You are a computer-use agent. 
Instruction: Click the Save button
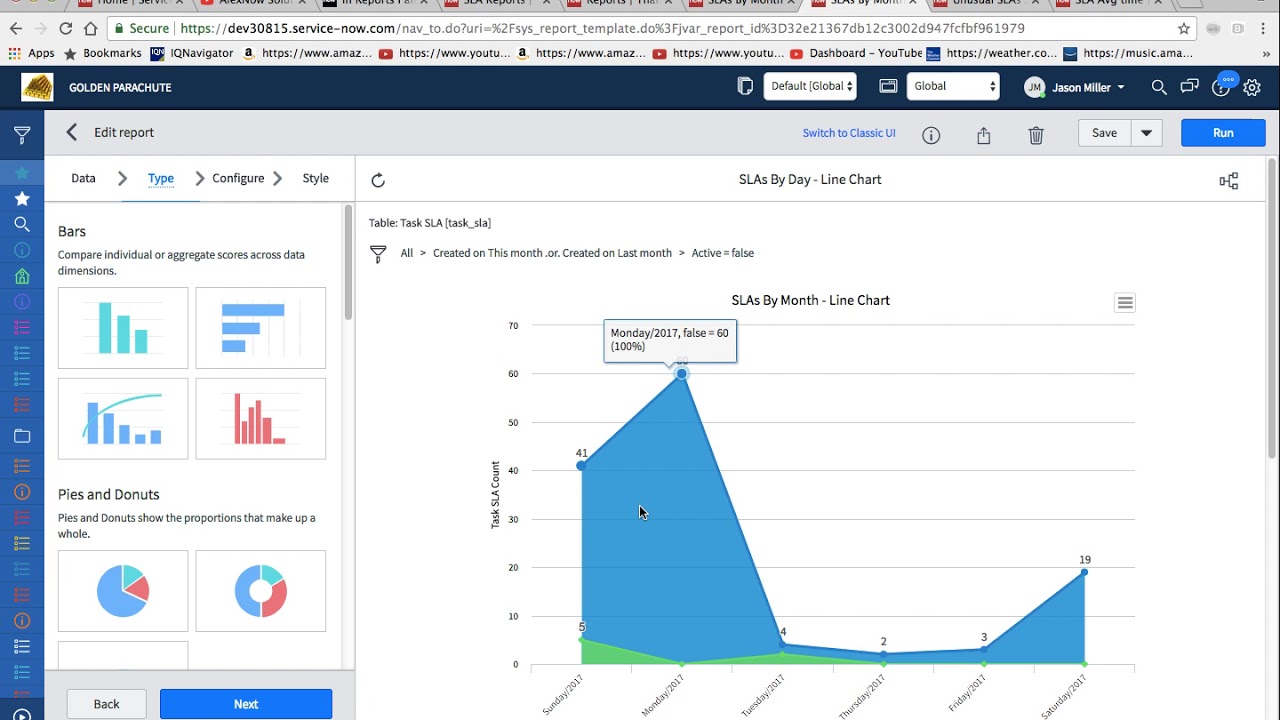(1104, 133)
